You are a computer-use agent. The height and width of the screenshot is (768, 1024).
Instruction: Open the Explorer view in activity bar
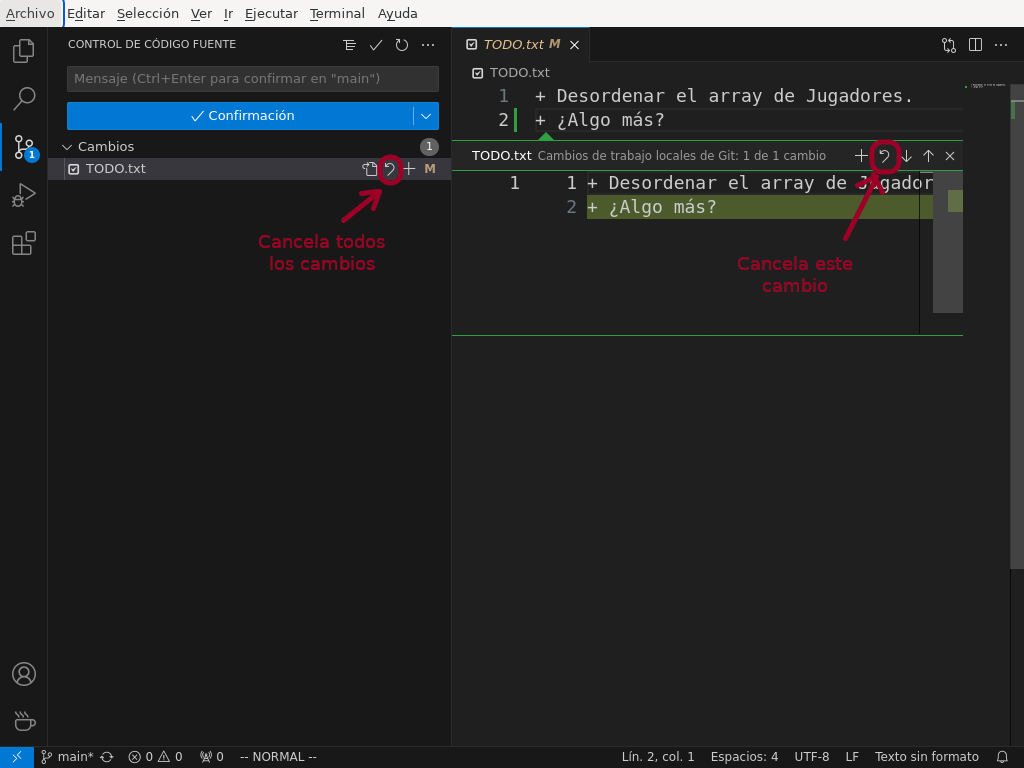[24, 51]
